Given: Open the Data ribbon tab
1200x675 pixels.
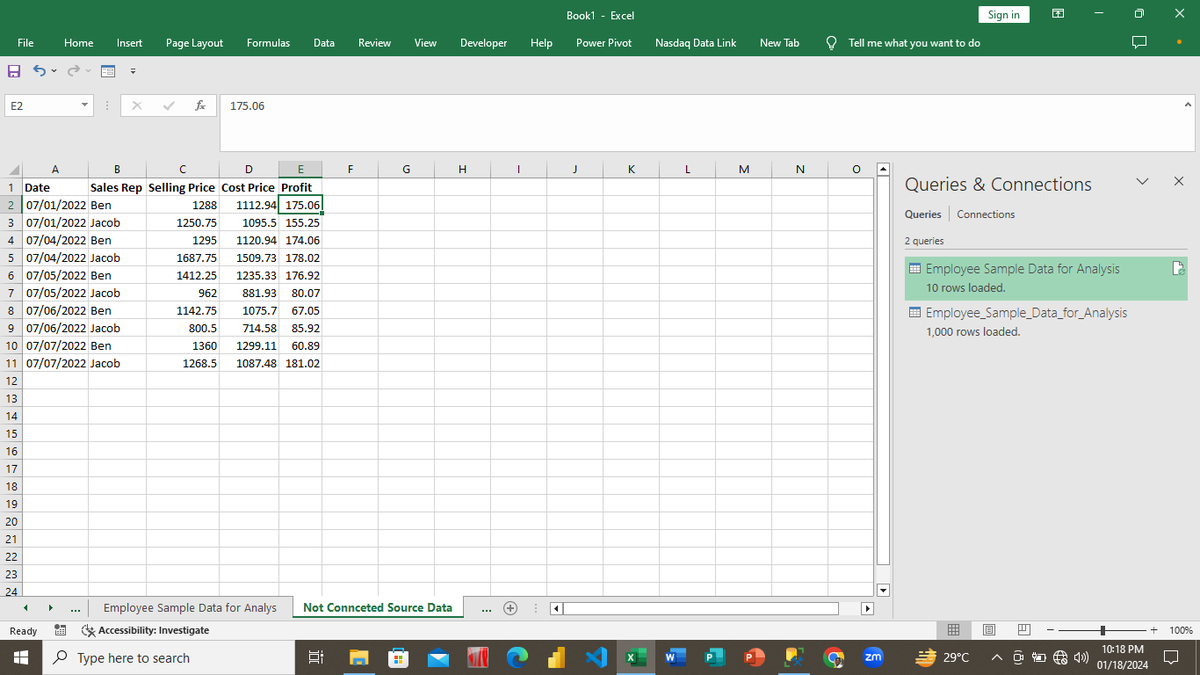Looking at the screenshot, I should coord(324,43).
